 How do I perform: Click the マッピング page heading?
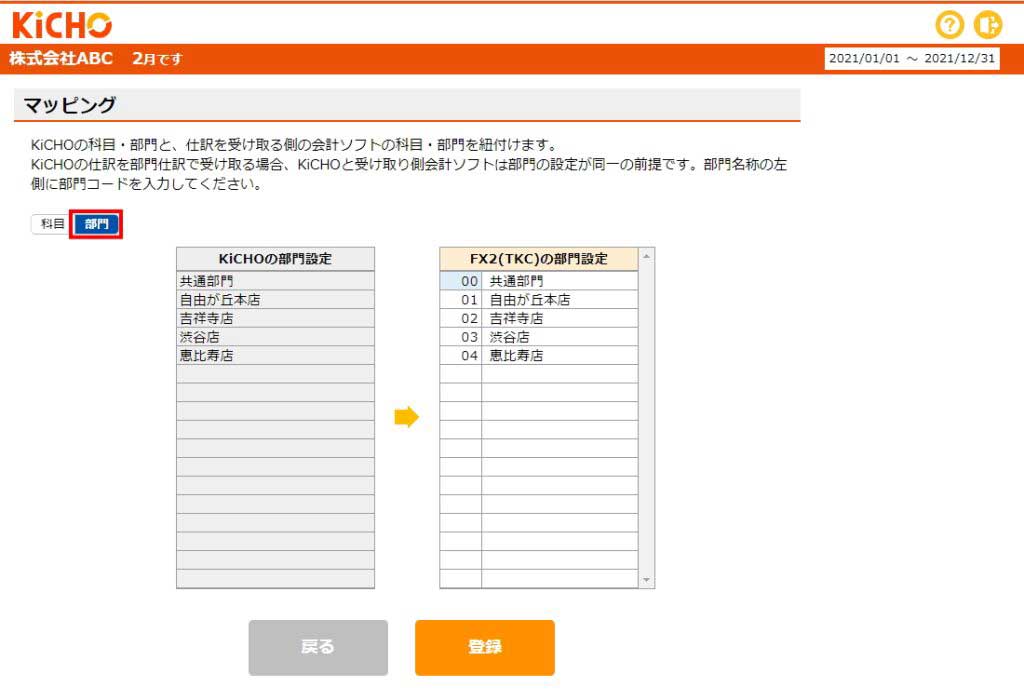pos(70,105)
